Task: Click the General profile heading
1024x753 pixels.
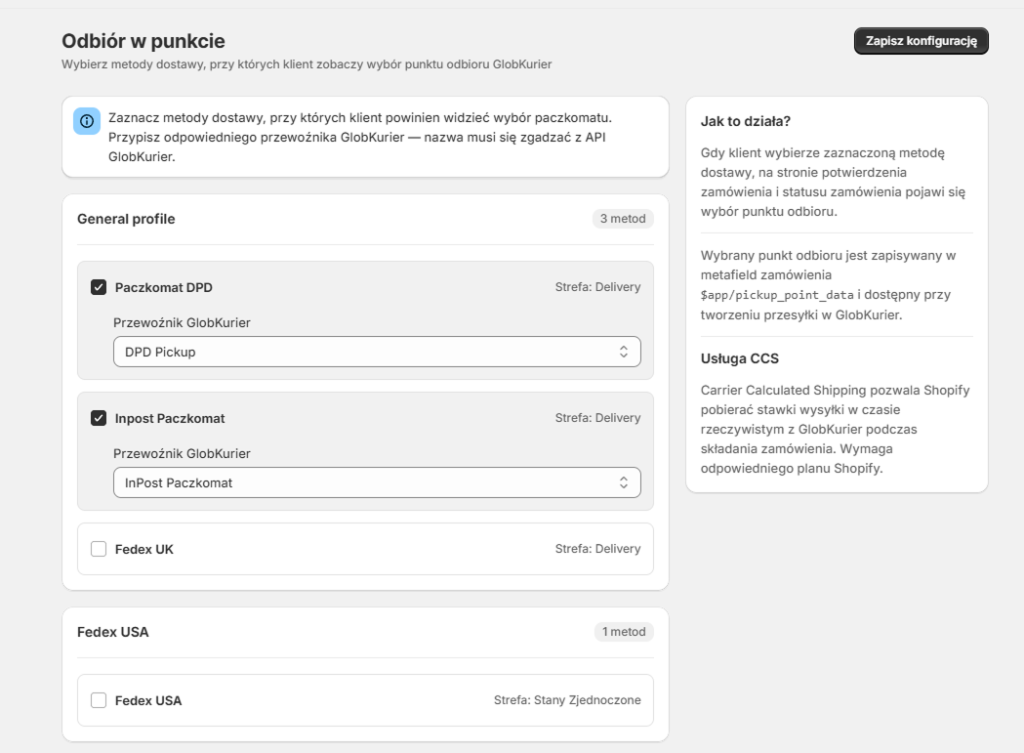Action: [x=126, y=219]
